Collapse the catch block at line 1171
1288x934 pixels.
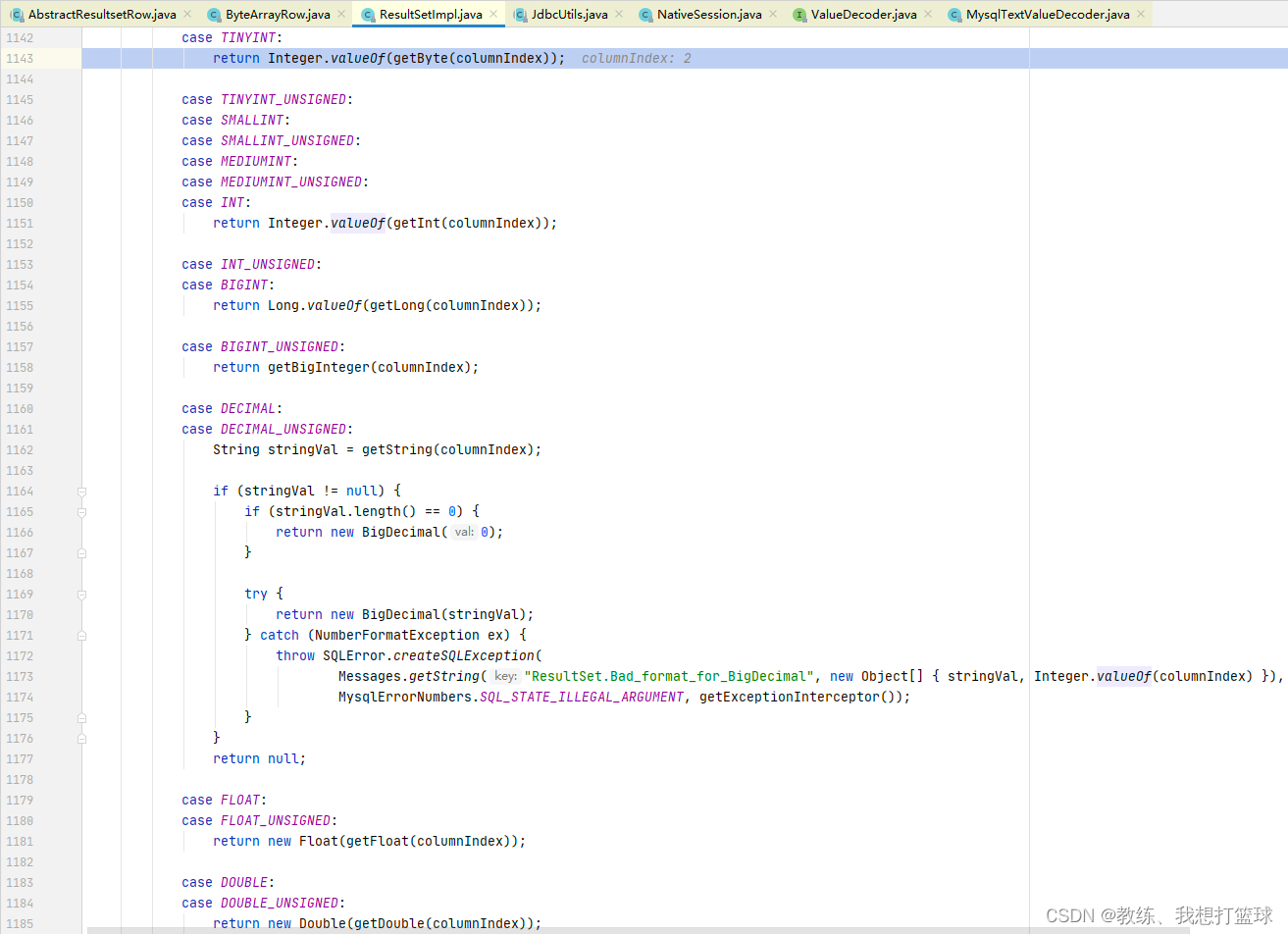coord(82,636)
